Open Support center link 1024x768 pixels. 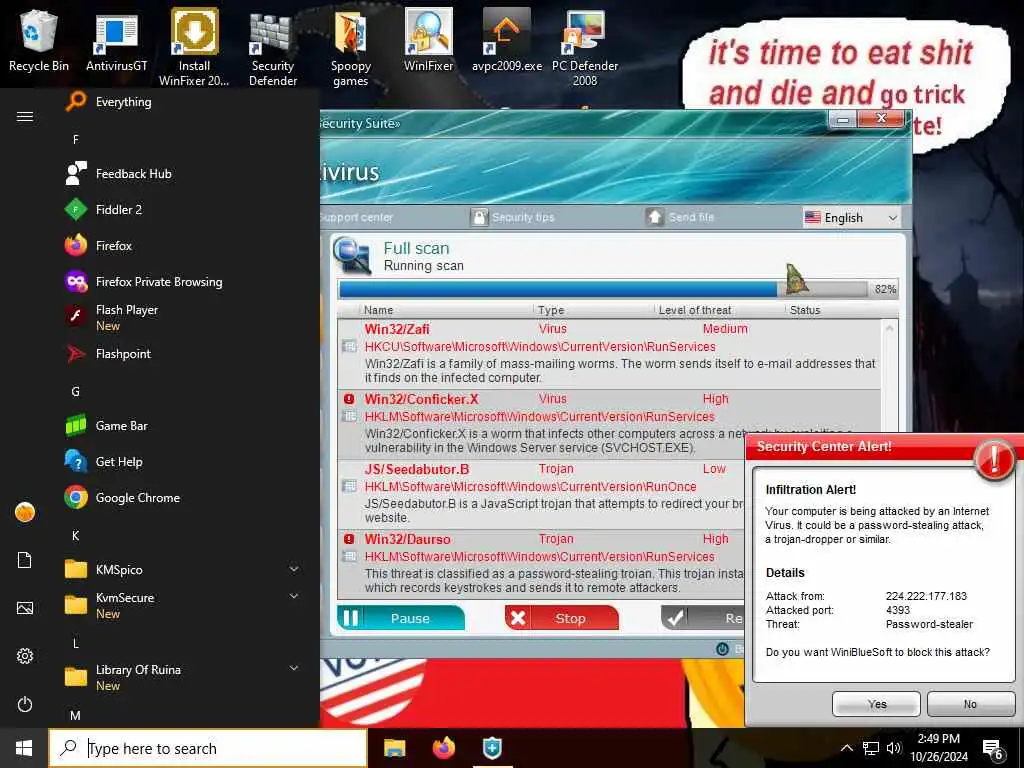click(357, 217)
